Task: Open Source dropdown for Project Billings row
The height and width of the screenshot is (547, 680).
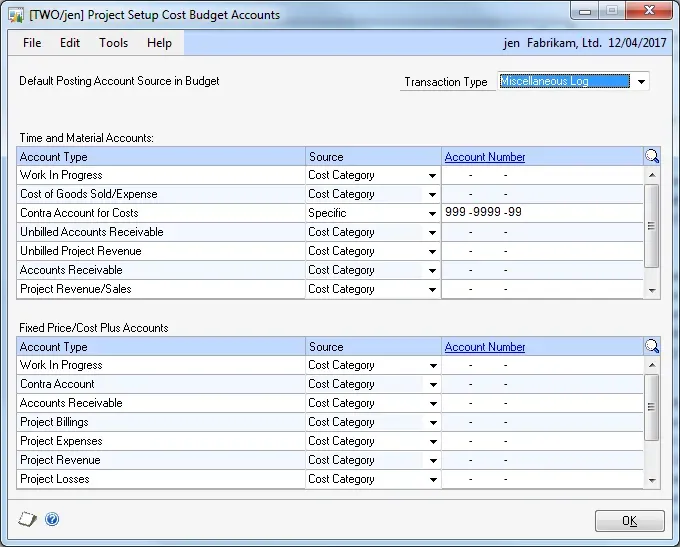Action: coord(432,423)
